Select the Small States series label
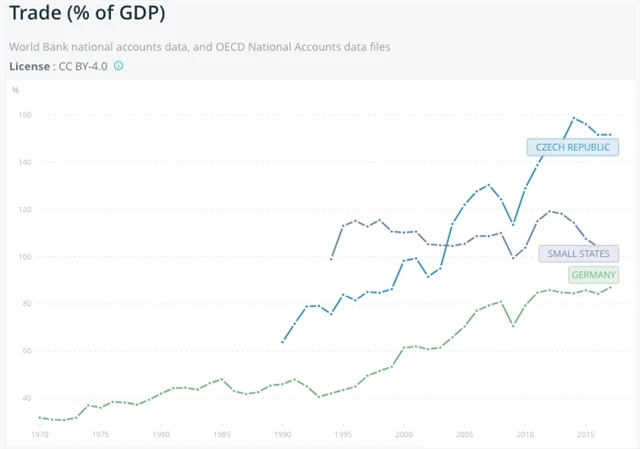Image resolution: width=640 pixels, height=449 pixels. (x=579, y=254)
